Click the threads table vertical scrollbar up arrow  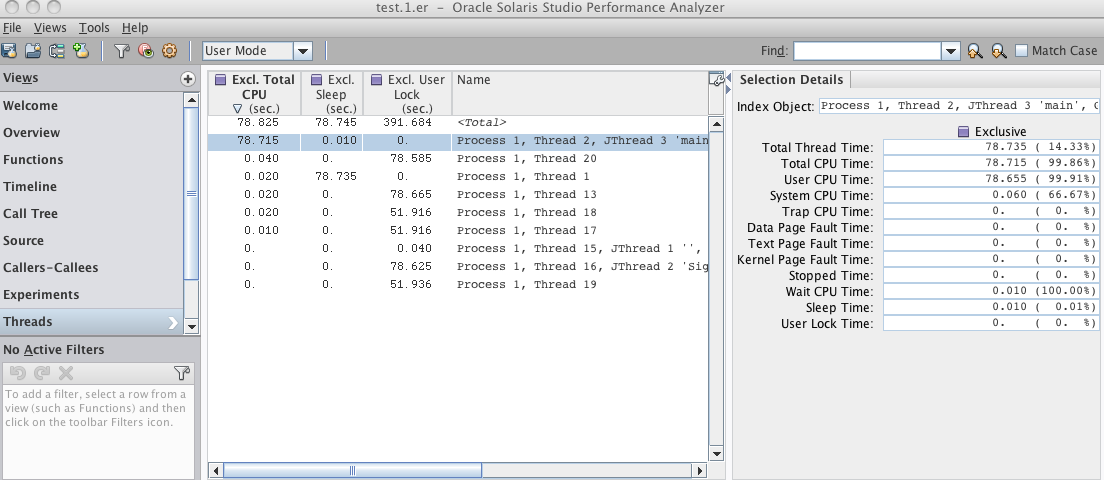tap(716, 125)
